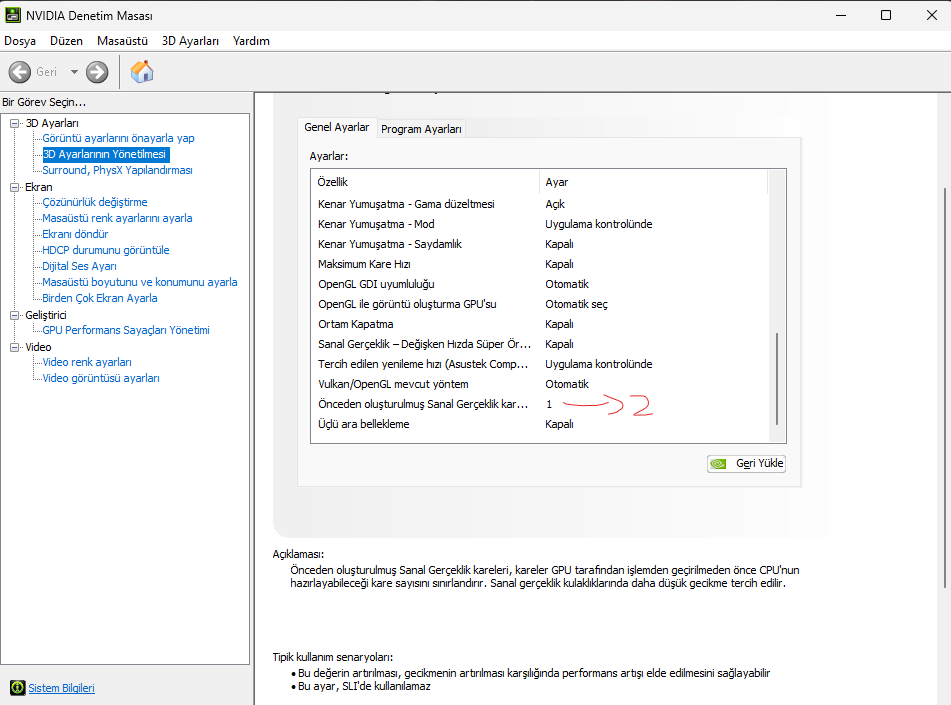Open Dijital Ses Ayarı page

coord(79,266)
